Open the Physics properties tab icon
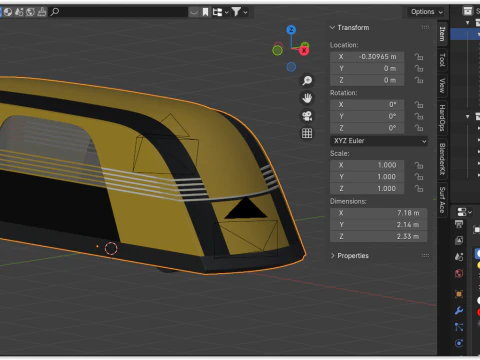The image size is (480, 360). pos(459,343)
